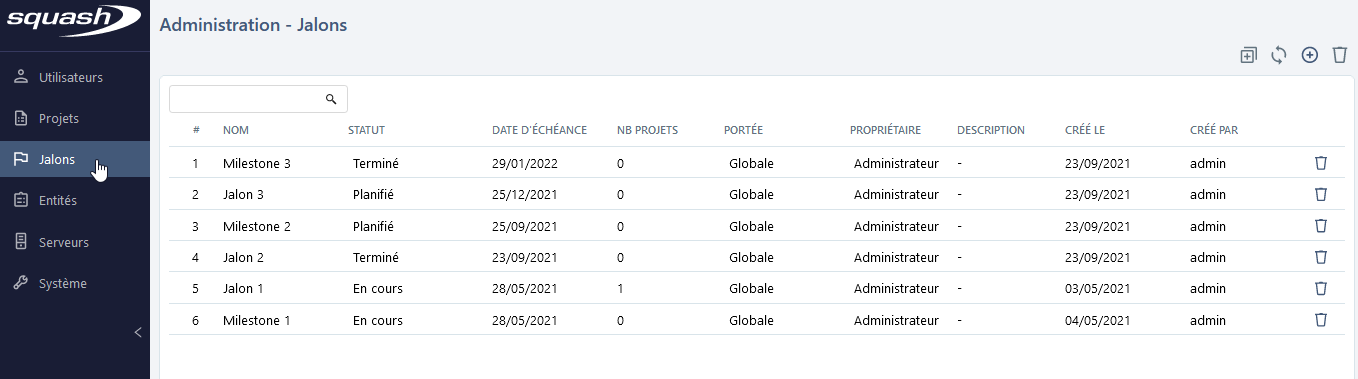Focus the milestone search field
This screenshot has width=1358, height=379.
coord(258,99)
